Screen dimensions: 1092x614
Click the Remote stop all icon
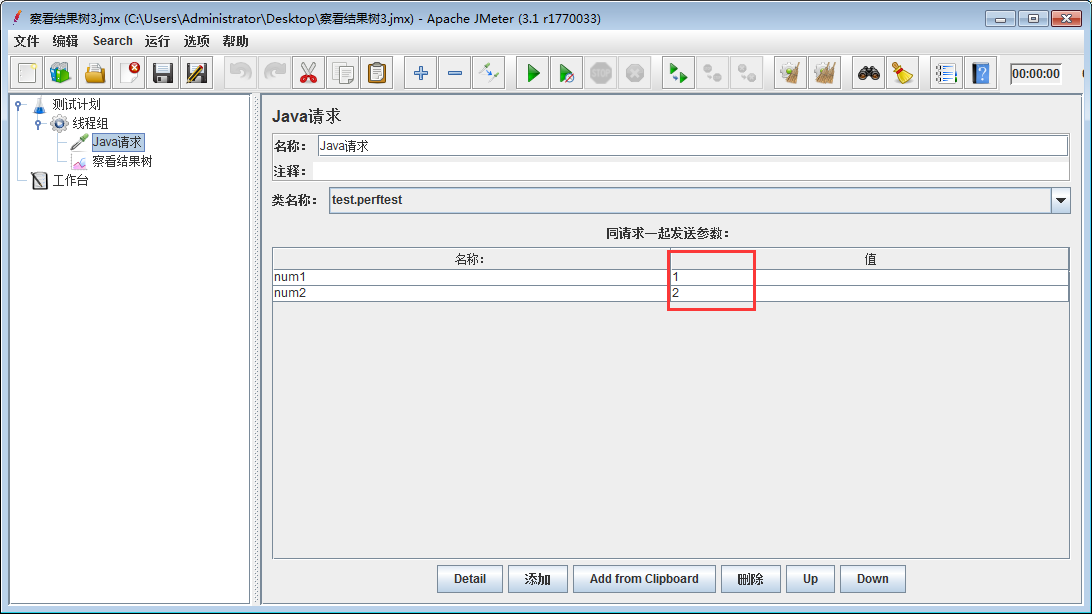click(x=712, y=73)
